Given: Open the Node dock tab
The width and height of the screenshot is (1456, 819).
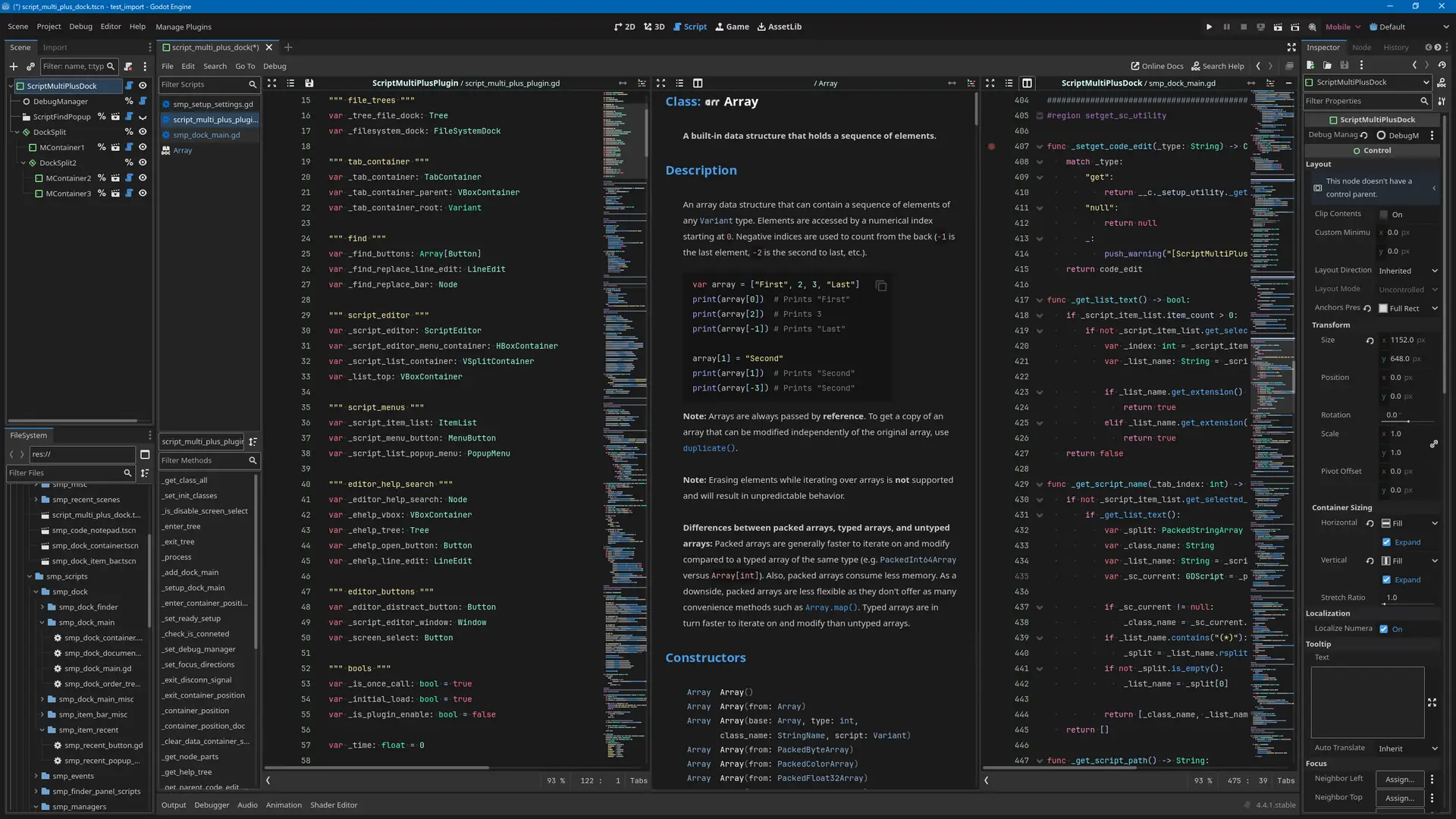Looking at the screenshot, I should tap(1361, 47).
